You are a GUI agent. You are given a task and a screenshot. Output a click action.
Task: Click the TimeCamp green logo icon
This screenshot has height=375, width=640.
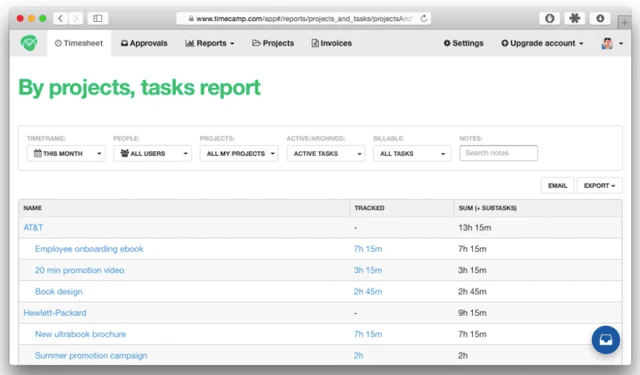[29, 43]
